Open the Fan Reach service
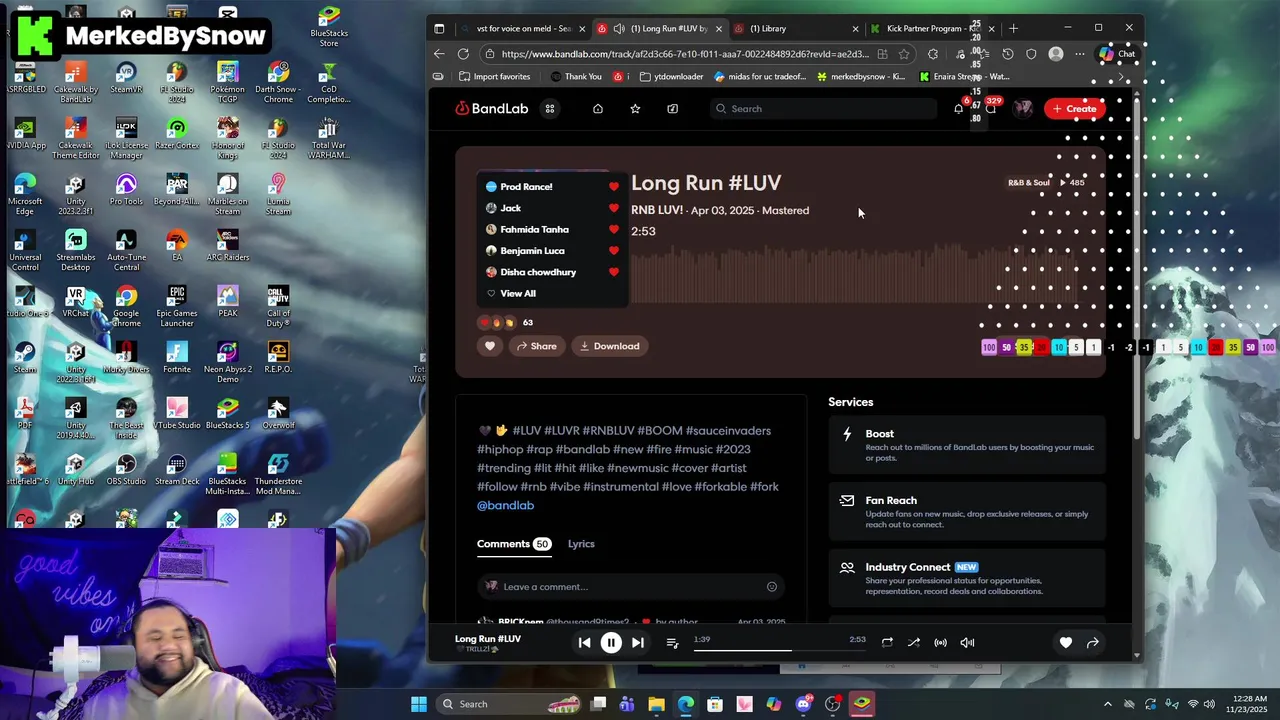The width and height of the screenshot is (1280, 720). 967,512
